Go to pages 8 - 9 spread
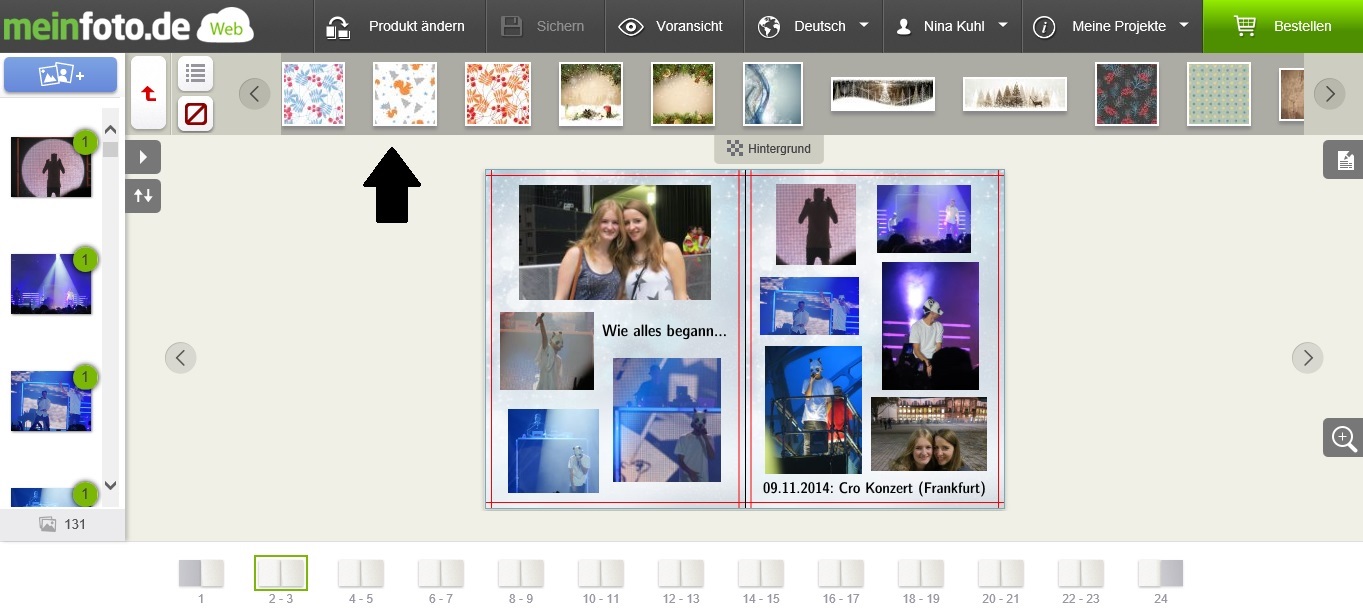 pyautogui.click(x=520, y=581)
